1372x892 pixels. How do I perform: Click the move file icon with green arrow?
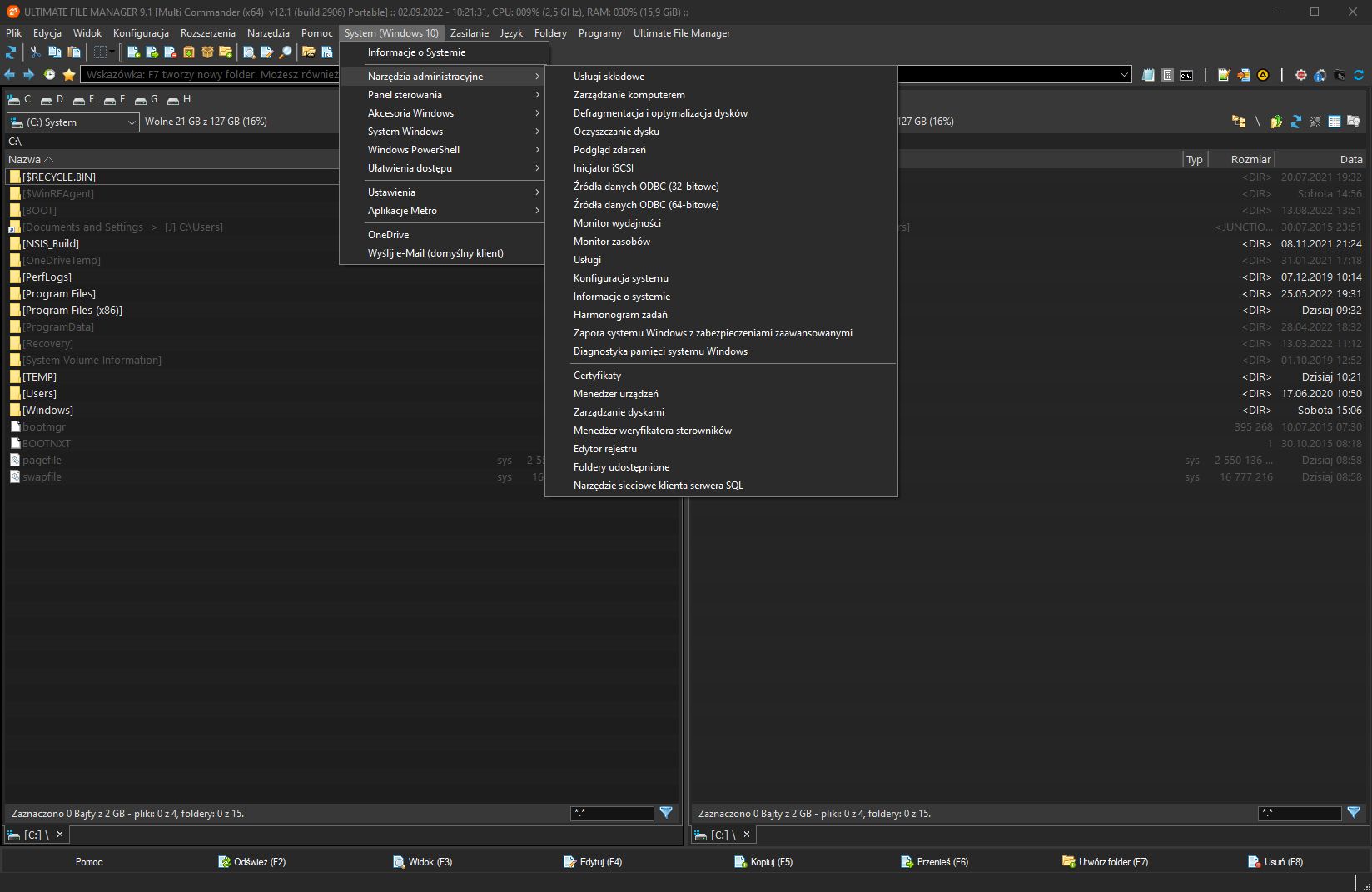[x=152, y=52]
